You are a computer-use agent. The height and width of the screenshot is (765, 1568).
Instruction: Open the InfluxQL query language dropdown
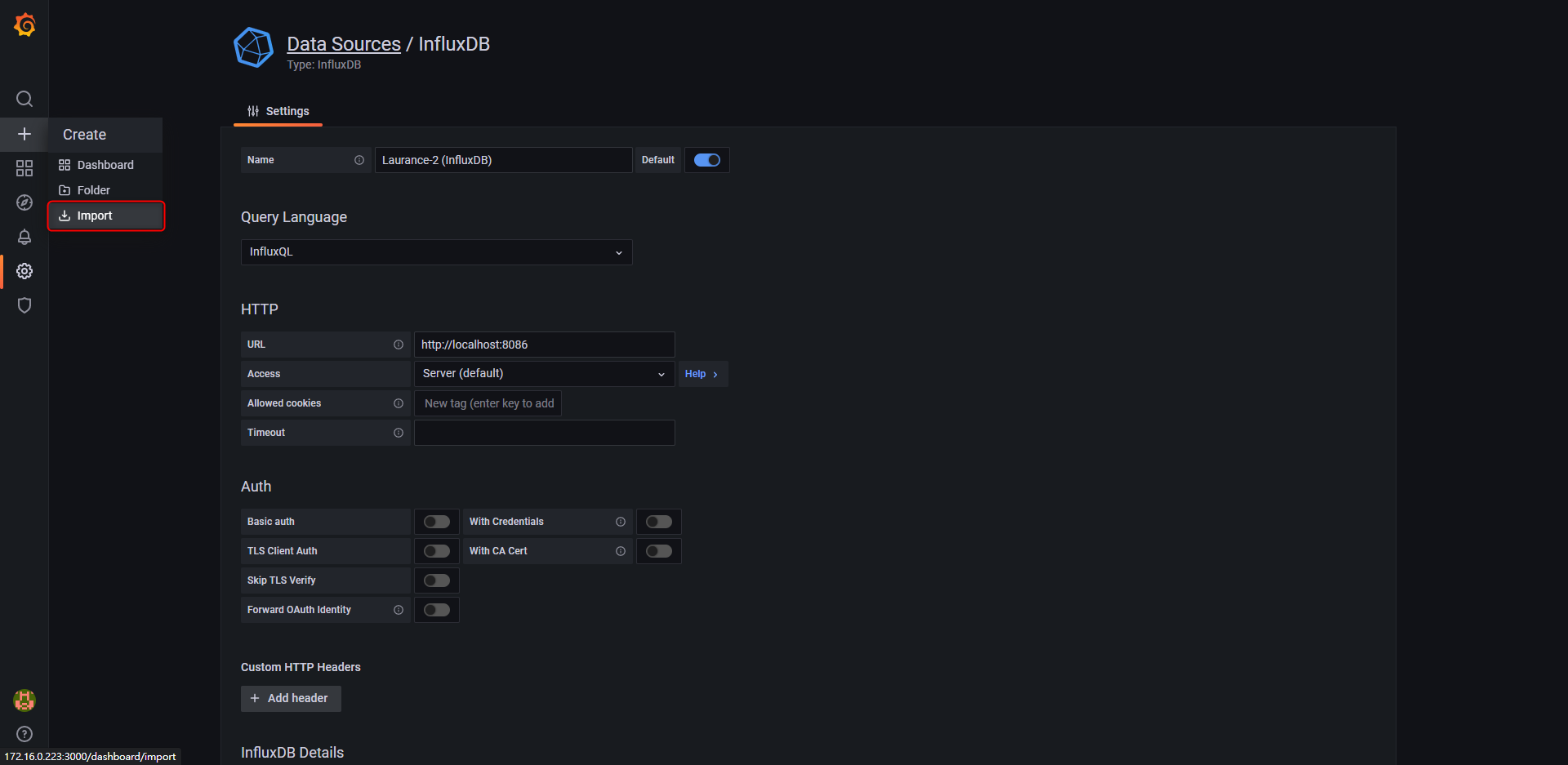[x=436, y=252]
